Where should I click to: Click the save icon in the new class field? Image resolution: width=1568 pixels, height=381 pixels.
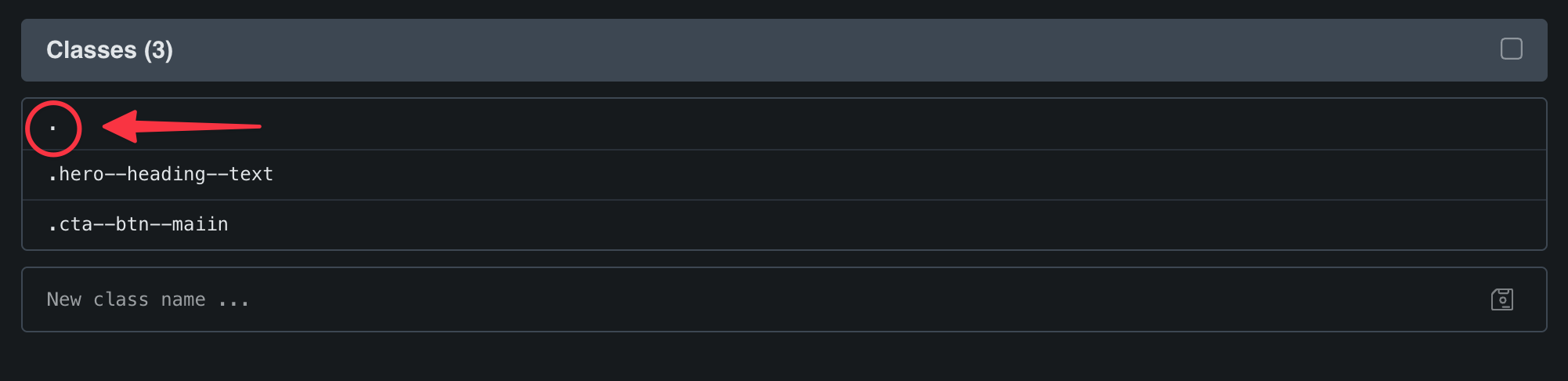tap(1501, 299)
